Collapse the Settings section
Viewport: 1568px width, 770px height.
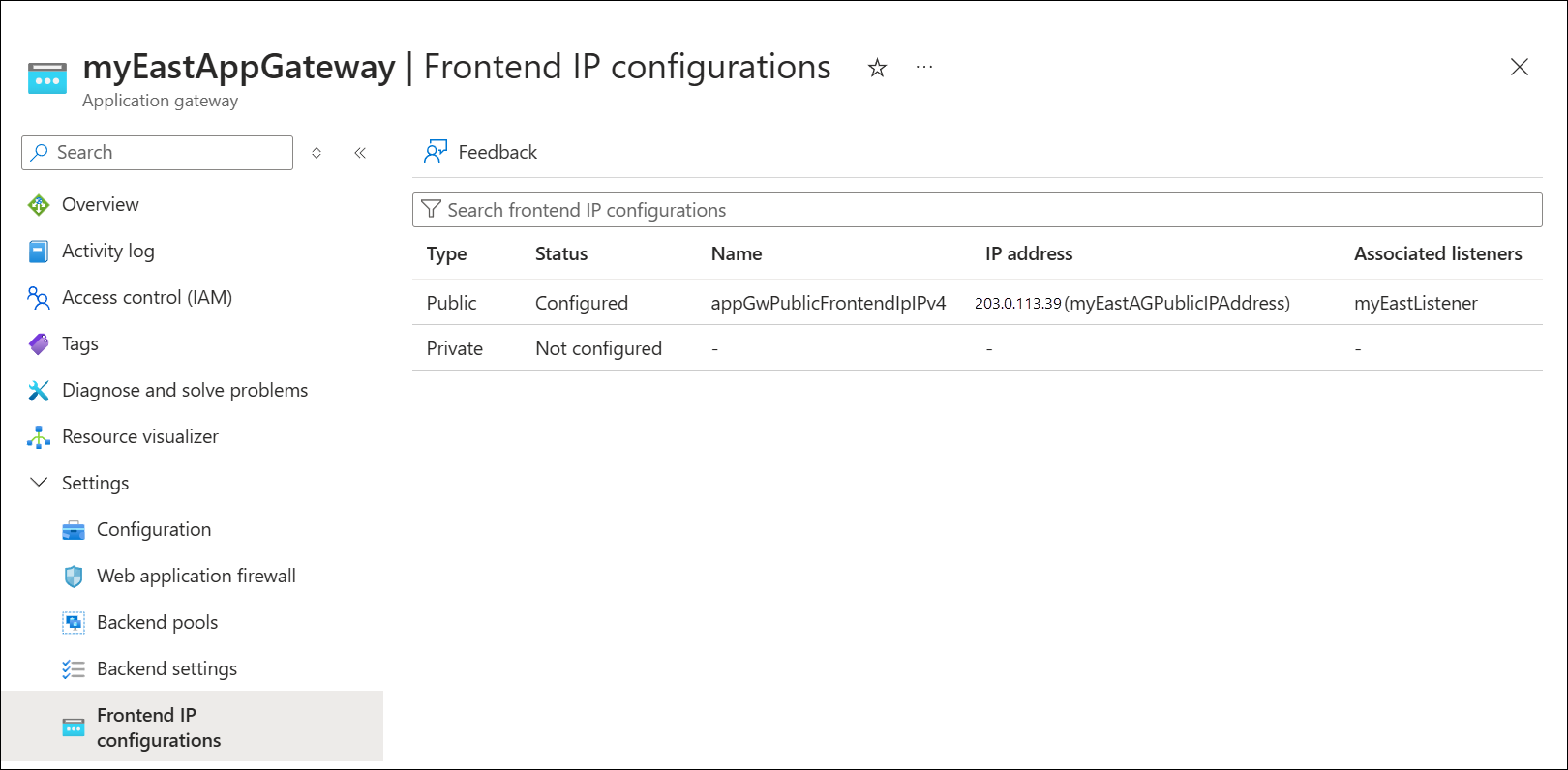38,482
